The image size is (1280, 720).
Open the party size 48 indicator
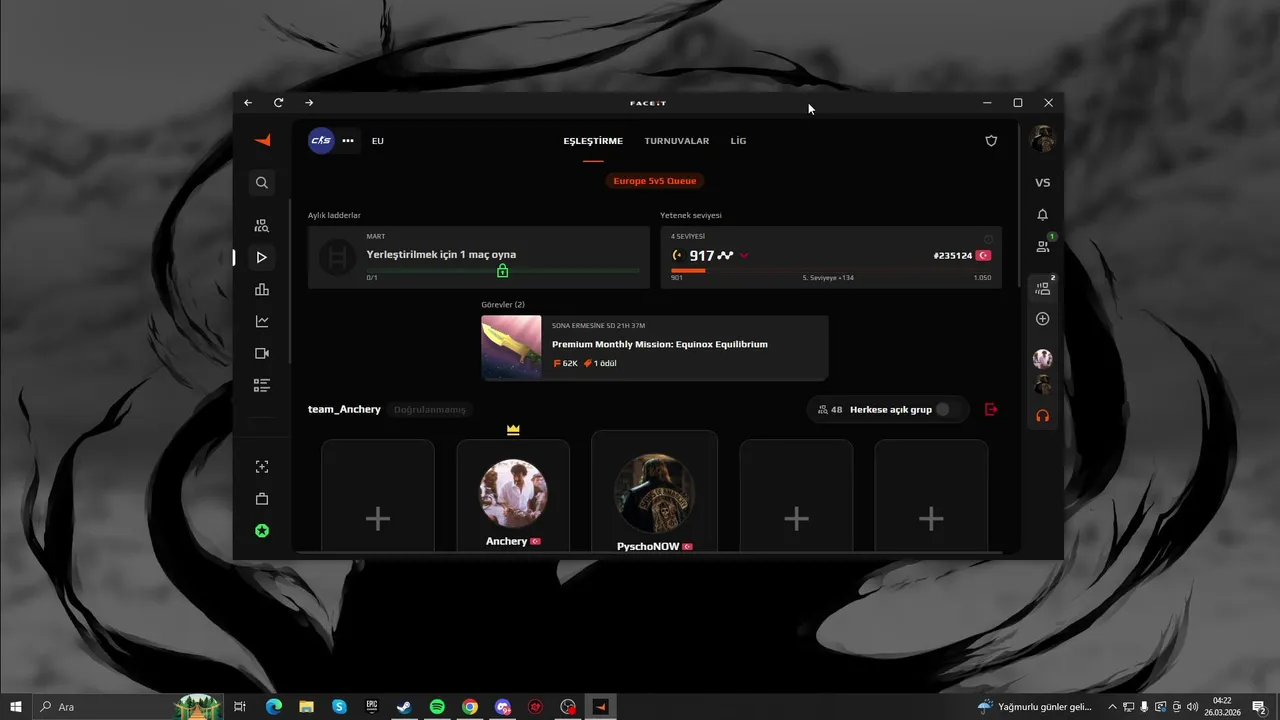[x=830, y=410]
